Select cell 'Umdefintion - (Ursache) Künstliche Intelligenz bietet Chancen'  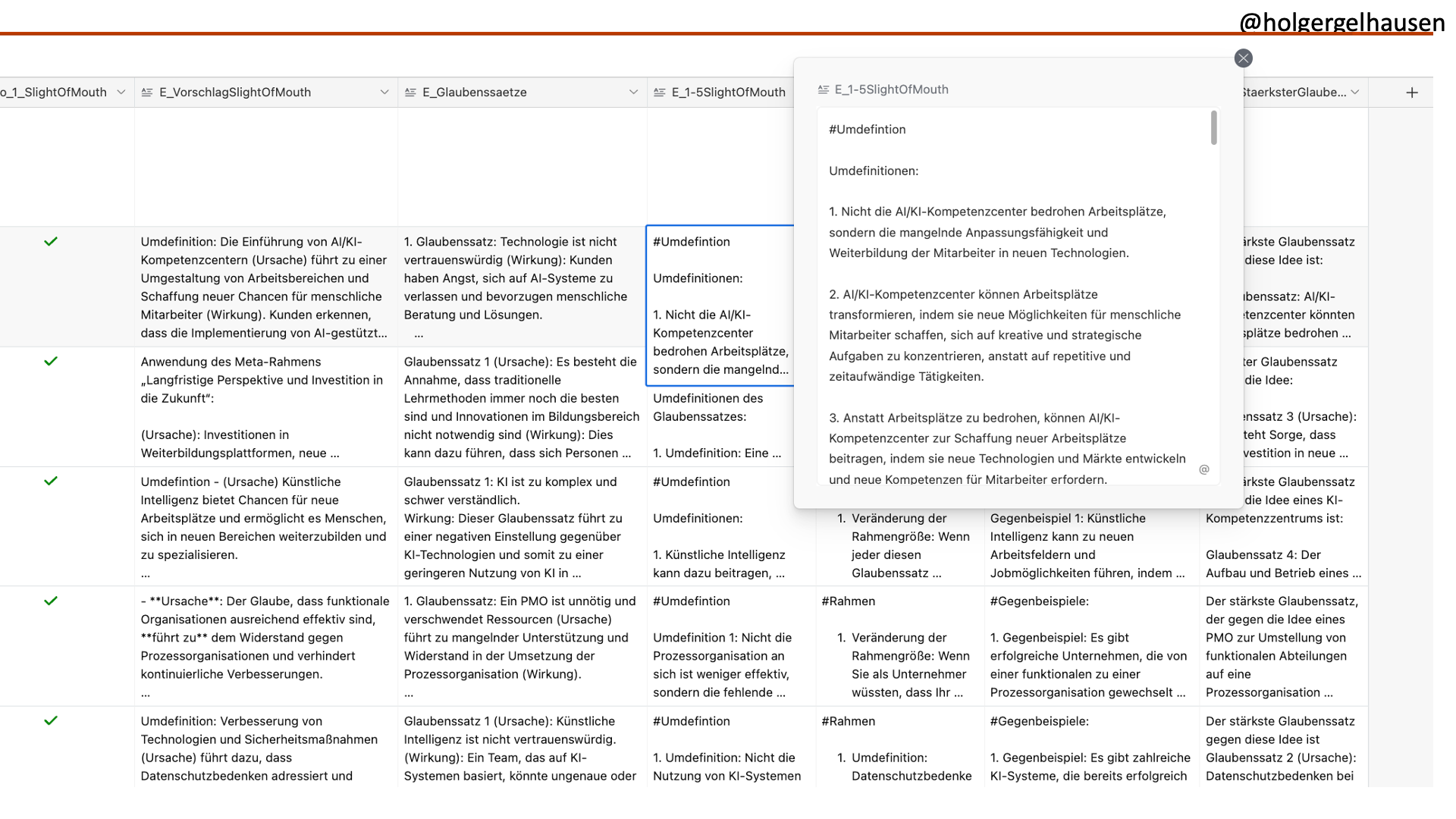pos(266,526)
